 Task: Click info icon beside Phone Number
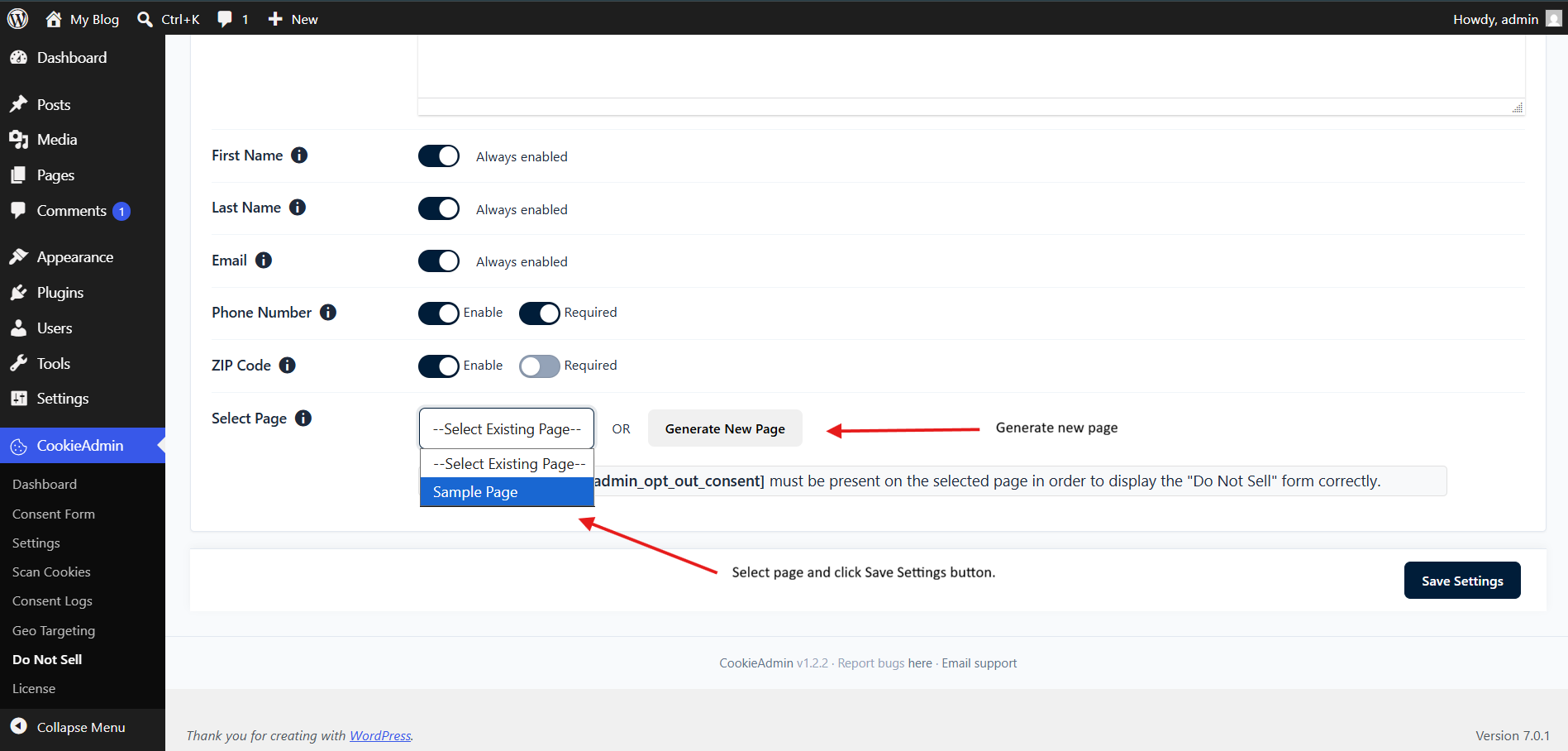click(x=328, y=313)
